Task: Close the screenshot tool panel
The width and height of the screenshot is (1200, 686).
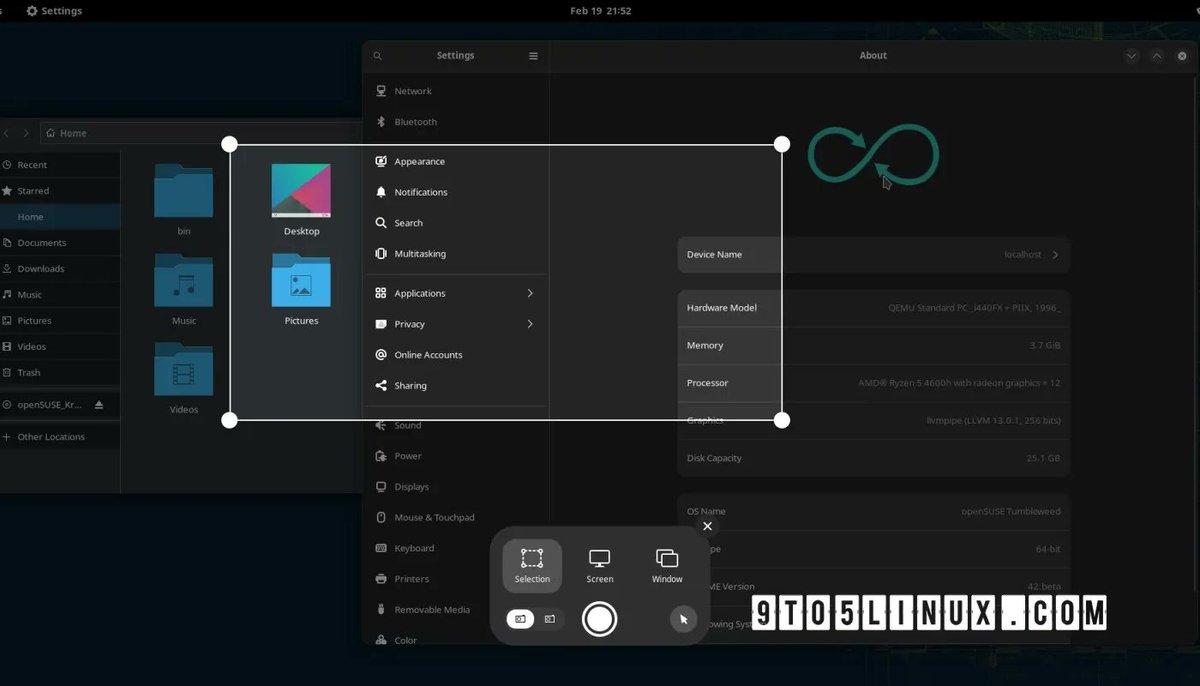Action: (707, 526)
